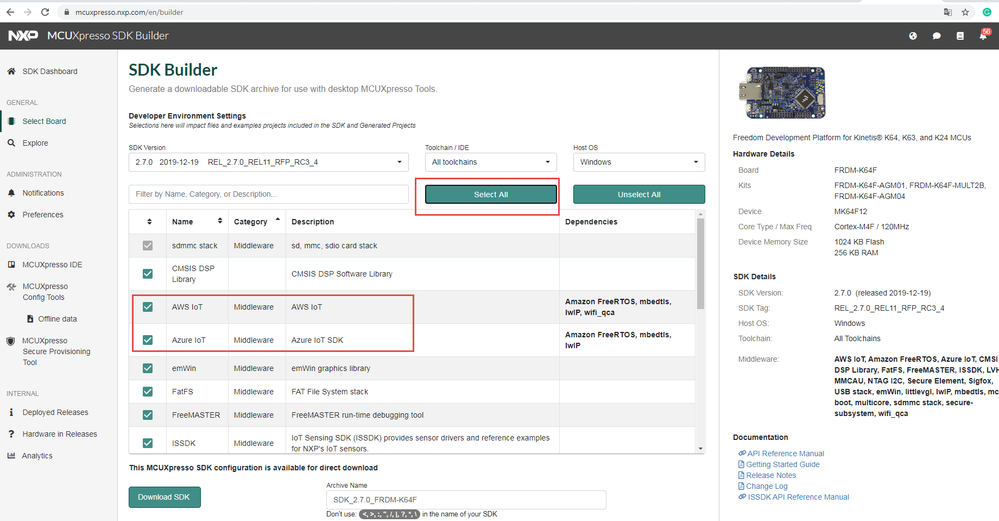Image resolution: width=999 pixels, height=521 pixels.
Task: Click the 'FAT File System stack' description cell
Action: [422, 392]
